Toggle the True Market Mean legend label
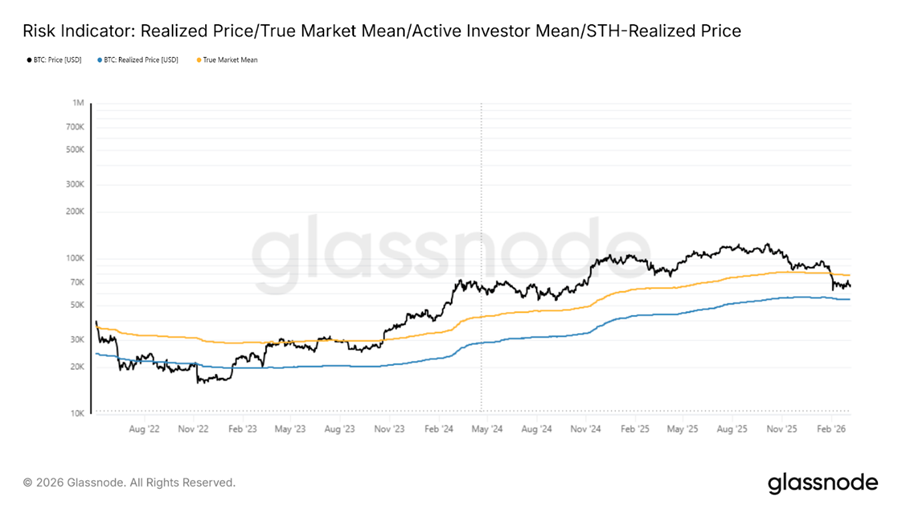Screen dimensions: 902x509 pos(230,60)
